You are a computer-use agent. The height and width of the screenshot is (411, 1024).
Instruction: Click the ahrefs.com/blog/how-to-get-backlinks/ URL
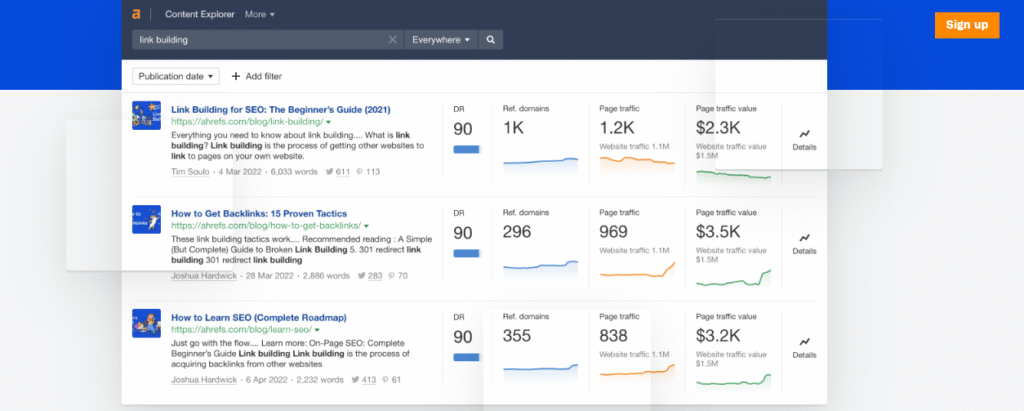point(266,226)
